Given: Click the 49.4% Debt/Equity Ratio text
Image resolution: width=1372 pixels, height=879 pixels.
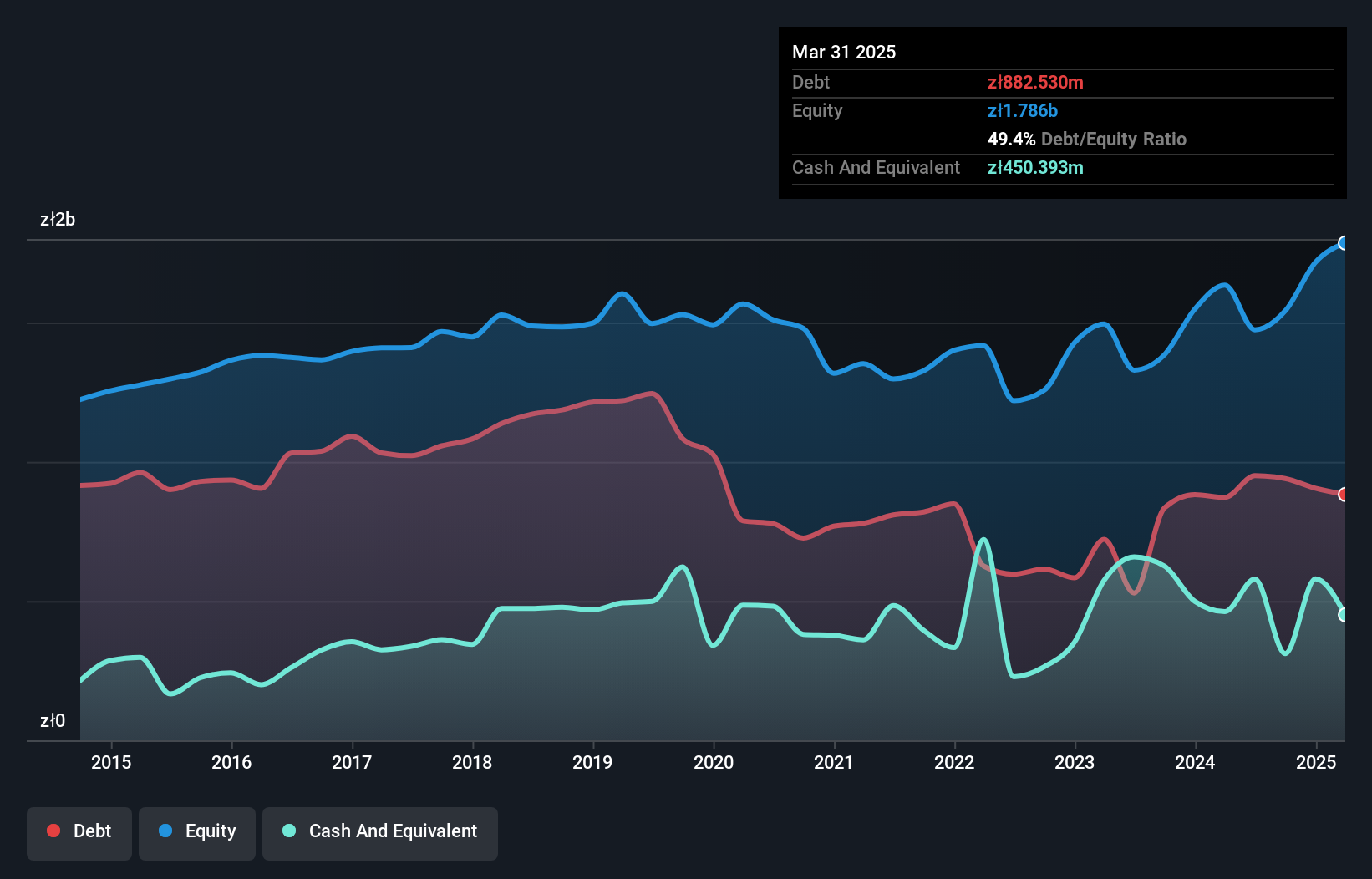Looking at the screenshot, I should coord(1087,140).
